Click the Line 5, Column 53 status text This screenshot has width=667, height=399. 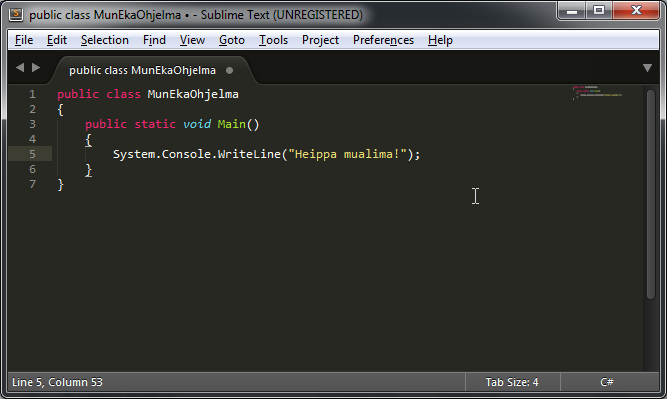pos(57,382)
